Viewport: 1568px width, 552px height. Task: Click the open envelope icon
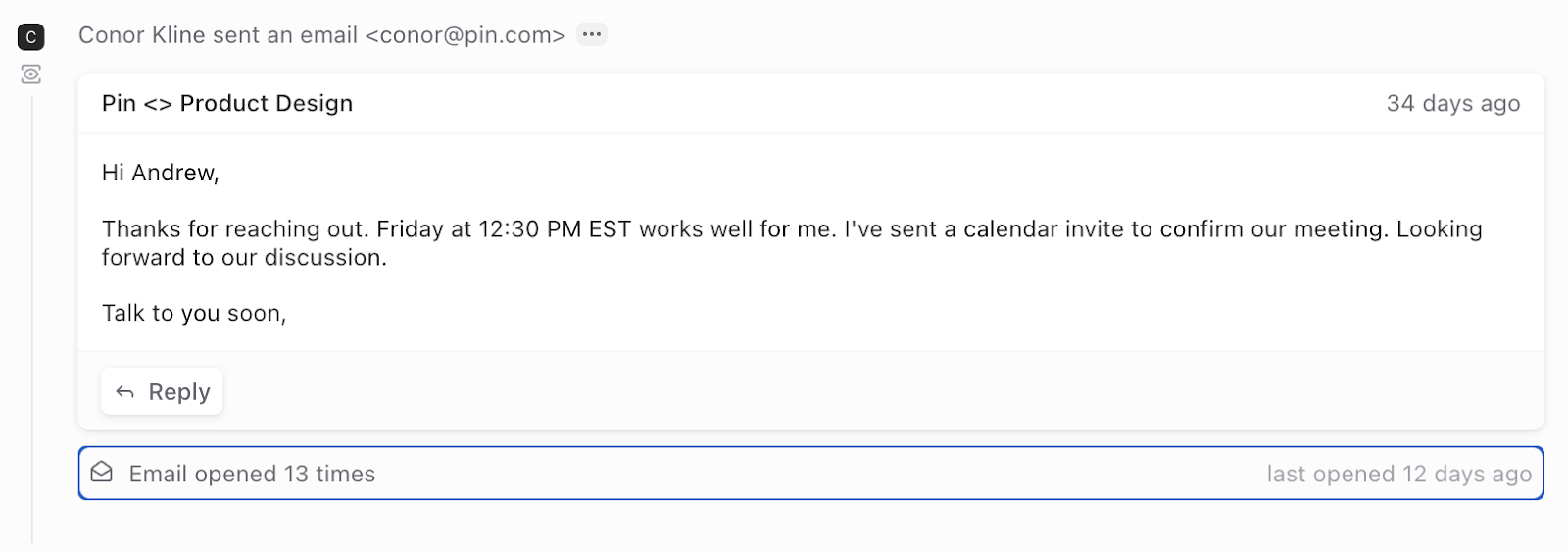point(102,473)
